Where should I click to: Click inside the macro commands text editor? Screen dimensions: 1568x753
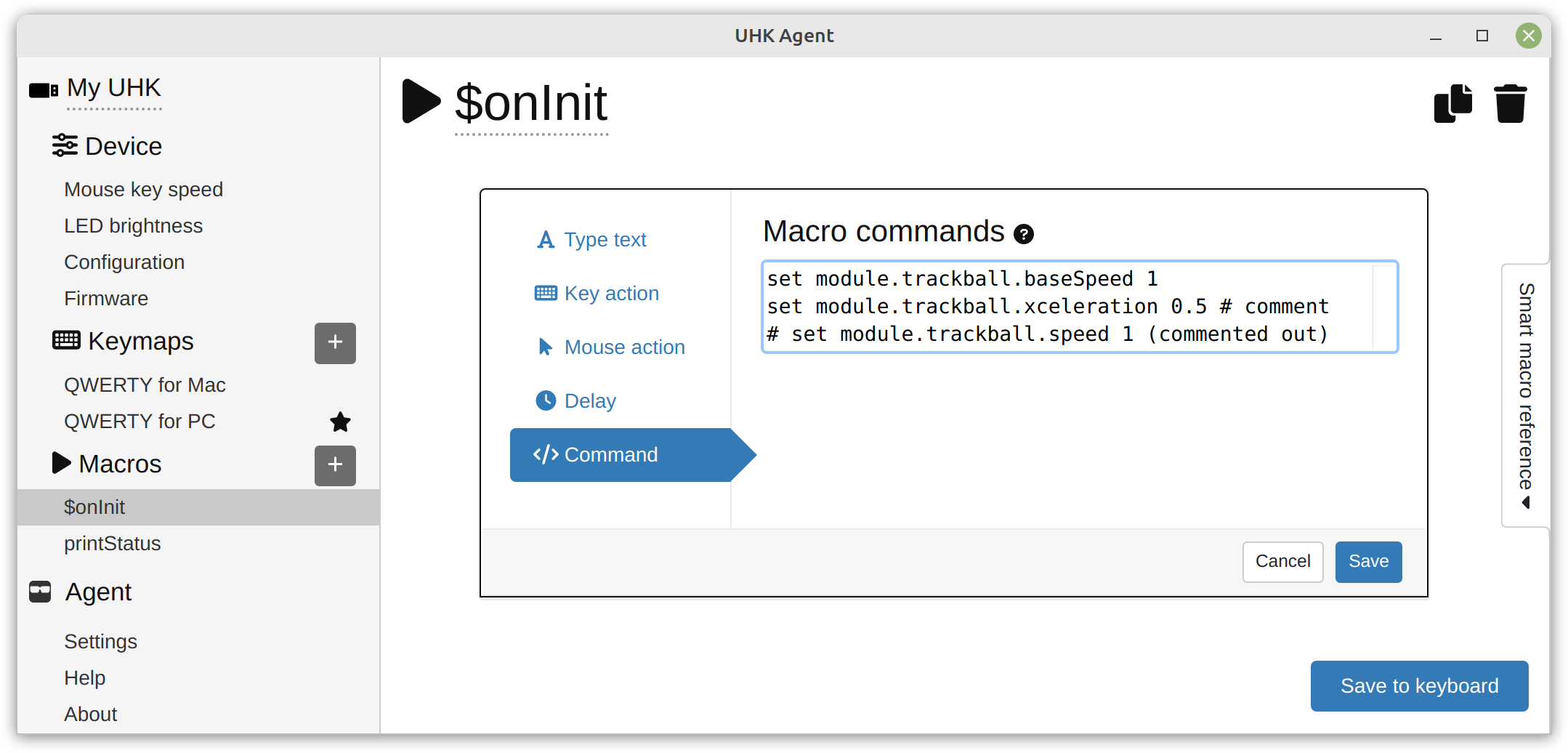point(1079,307)
